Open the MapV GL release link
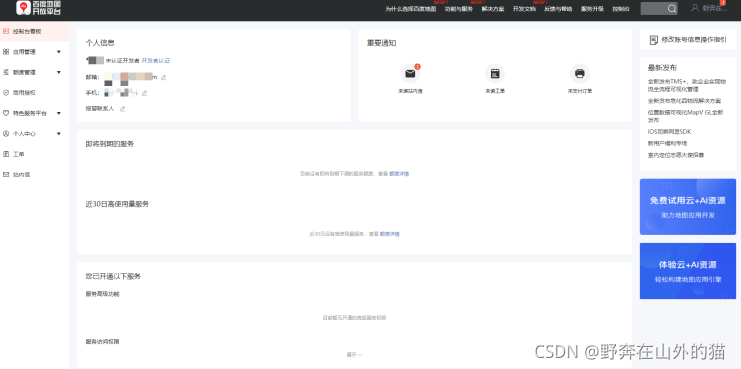 point(685,116)
